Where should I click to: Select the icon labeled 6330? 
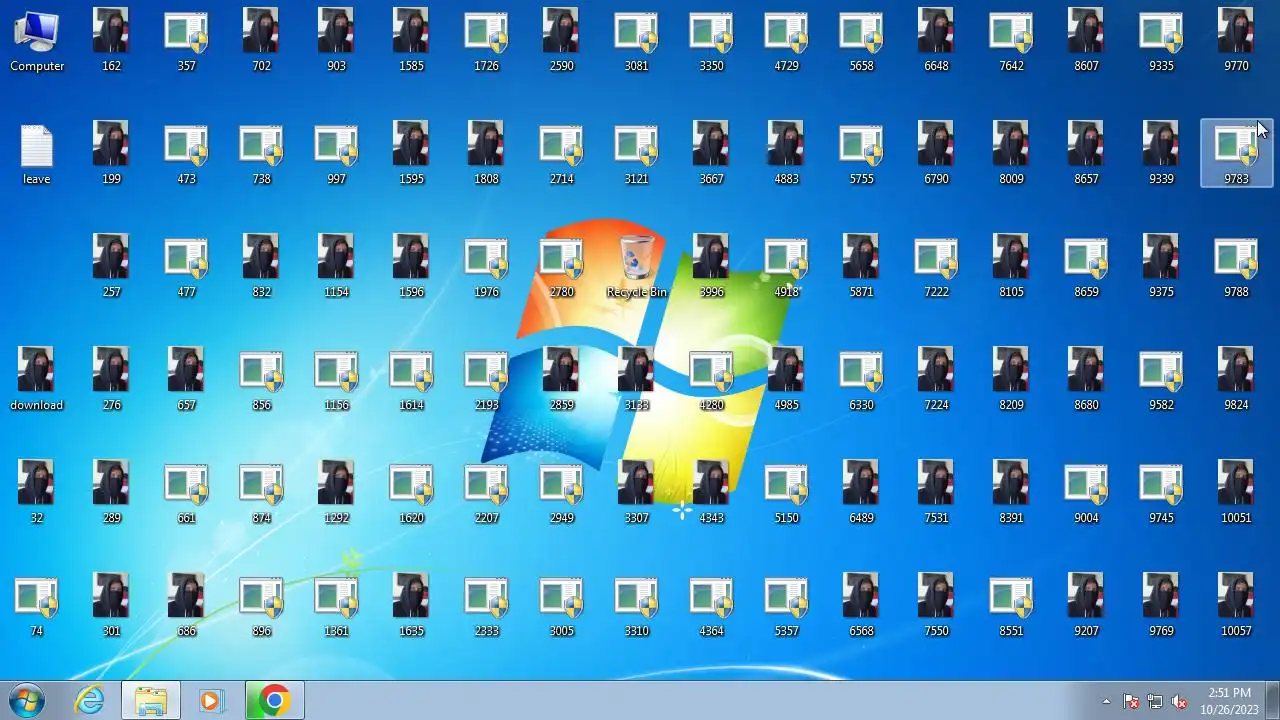(x=861, y=380)
